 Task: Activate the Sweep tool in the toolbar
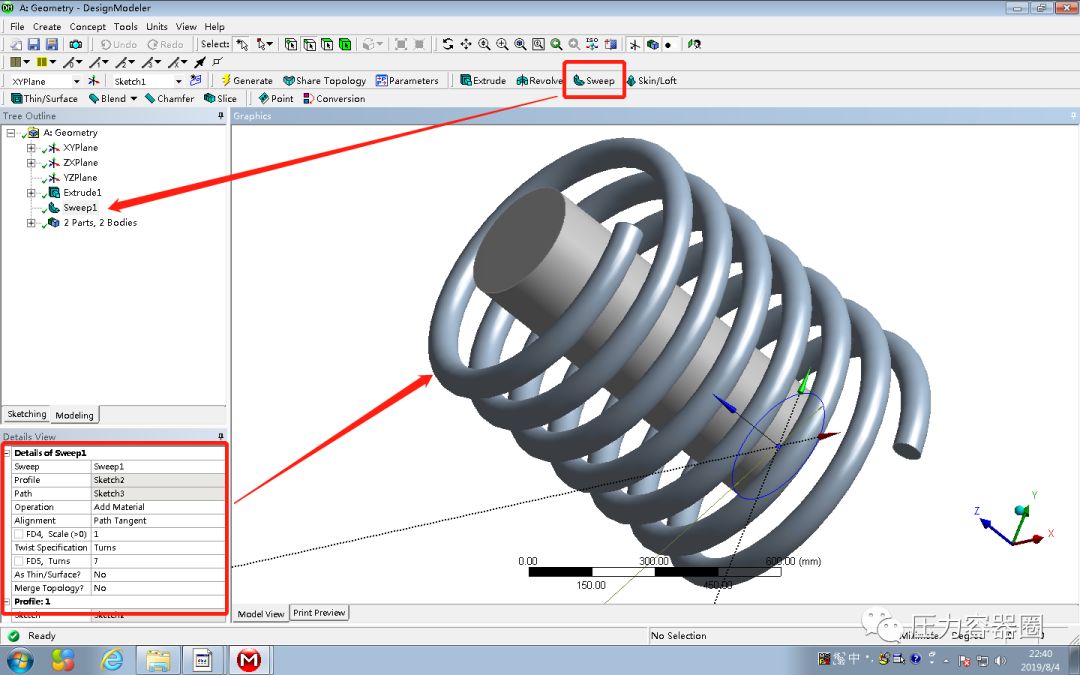[x=594, y=80]
